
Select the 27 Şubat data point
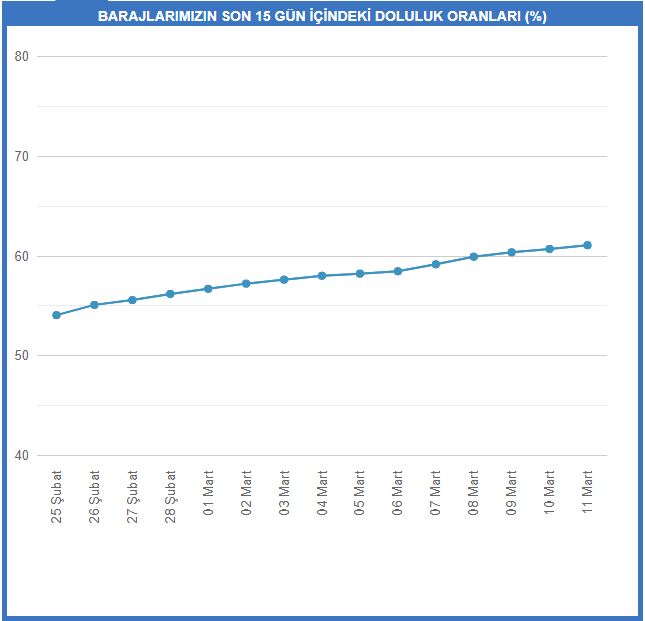pos(132,300)
